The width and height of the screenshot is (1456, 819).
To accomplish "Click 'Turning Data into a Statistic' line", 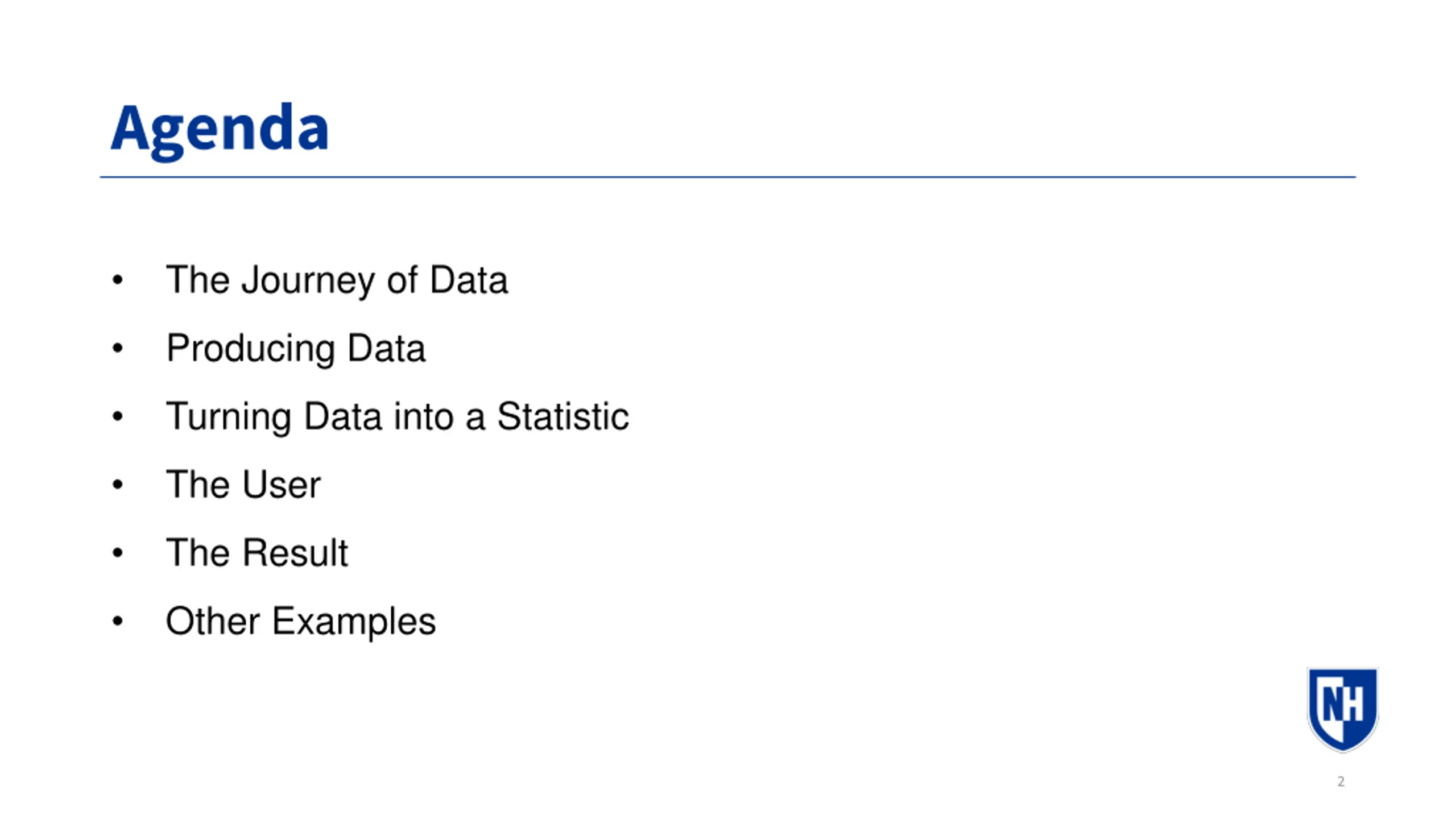I will (398, 416).
